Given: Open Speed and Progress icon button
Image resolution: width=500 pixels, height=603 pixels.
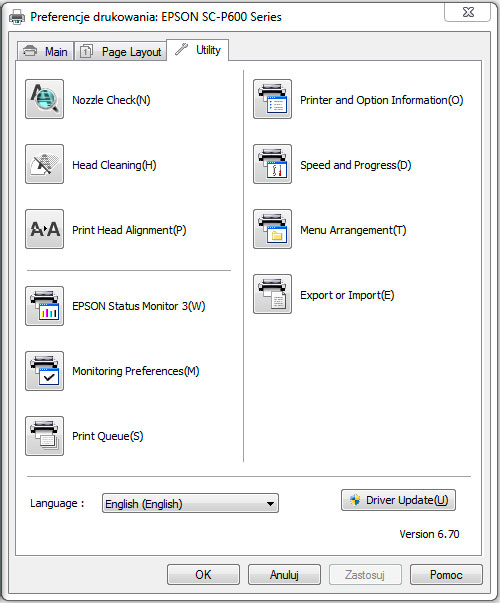Looking at the screenshot, I should coord(272,164).
